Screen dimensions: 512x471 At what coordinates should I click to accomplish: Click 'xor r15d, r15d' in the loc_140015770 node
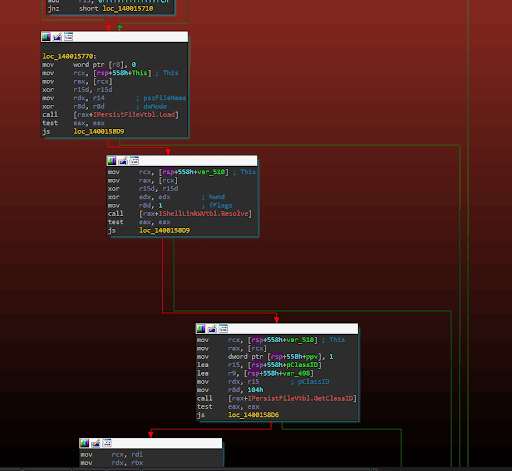77,90
